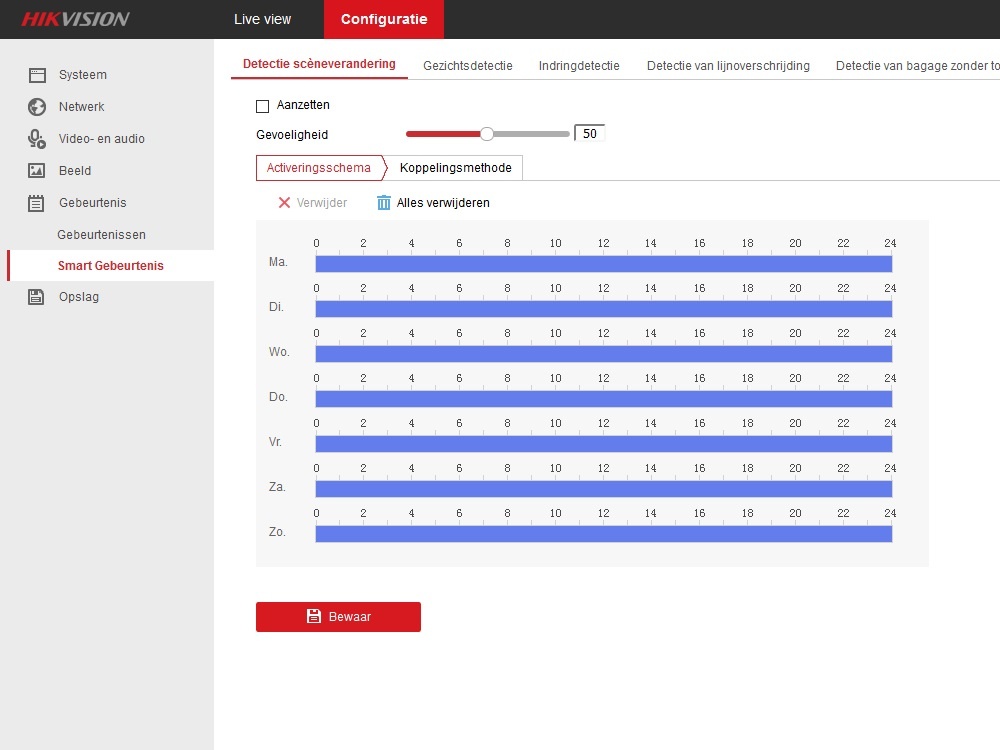Open the Live view tab
This screenshot has height=750, width=1000.
262,19
